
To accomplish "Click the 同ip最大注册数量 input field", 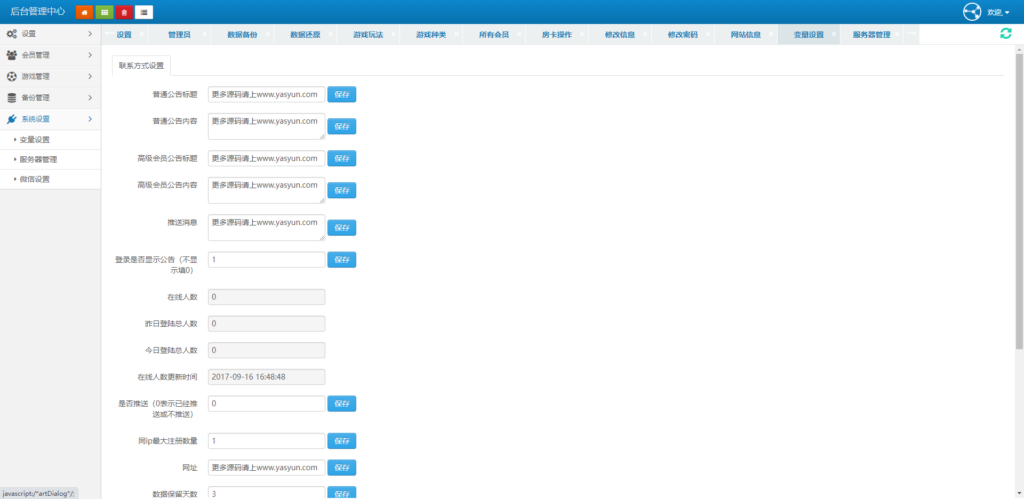I will click(266, 441).
